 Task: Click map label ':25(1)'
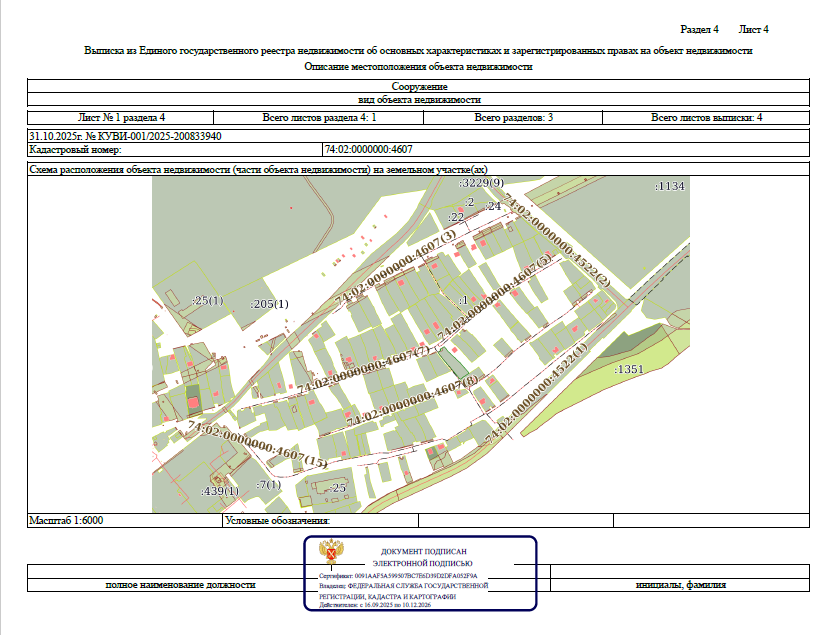[x=208, y=301]
